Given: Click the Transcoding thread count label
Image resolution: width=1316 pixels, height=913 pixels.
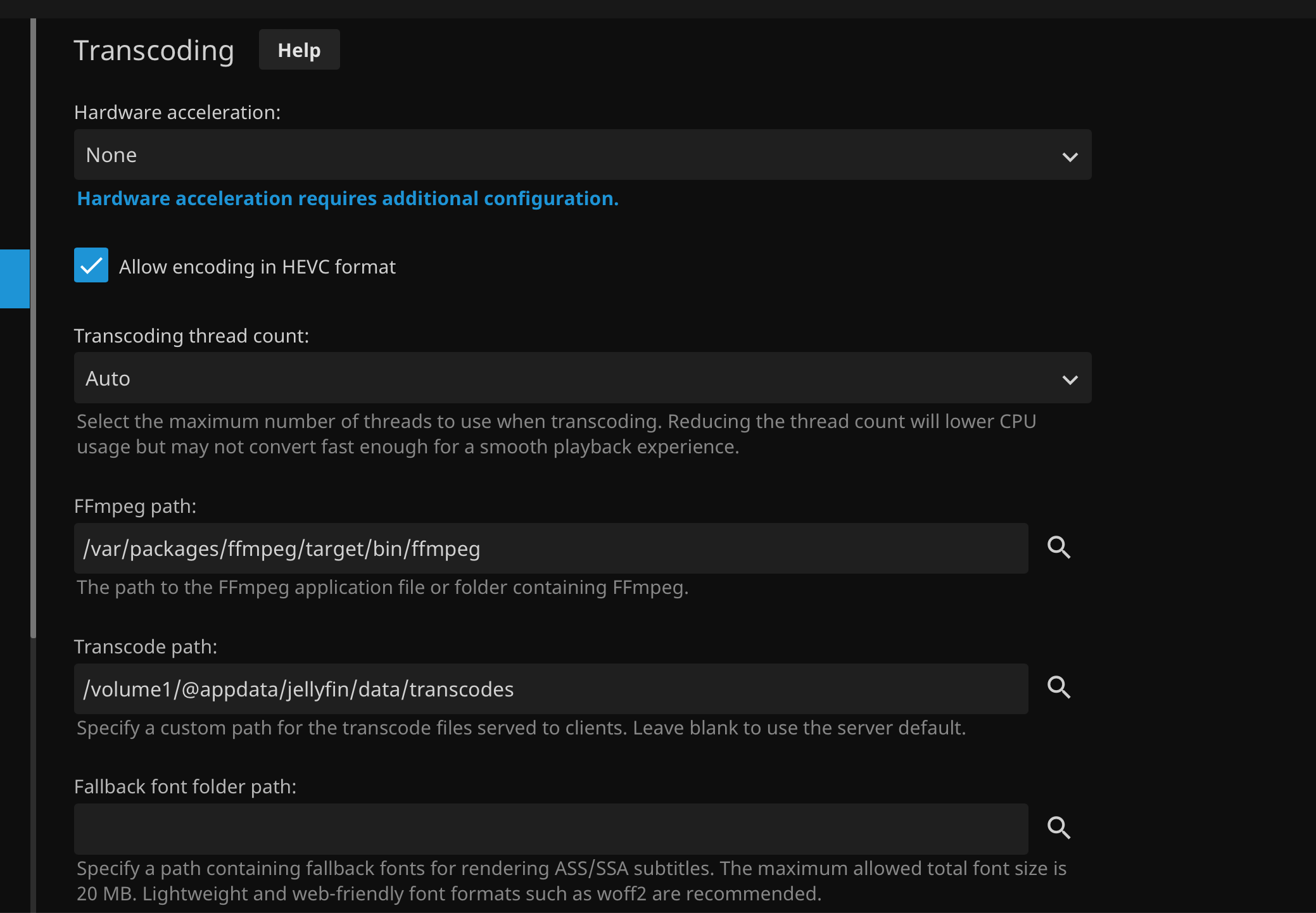Looking at the screenshot, I should 191,336.
